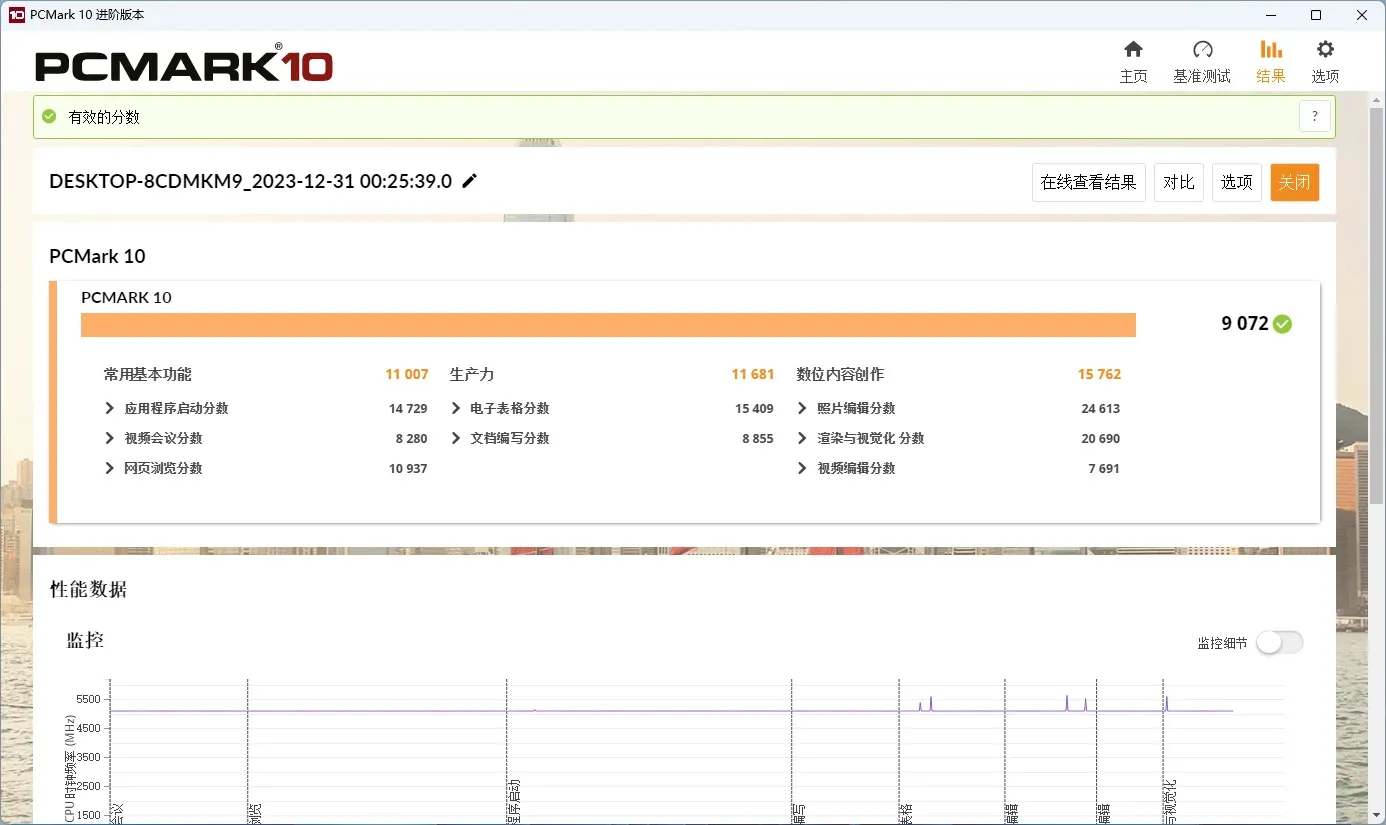
Task: Expand 视频编辑分数 row
Action: point(802,468)
